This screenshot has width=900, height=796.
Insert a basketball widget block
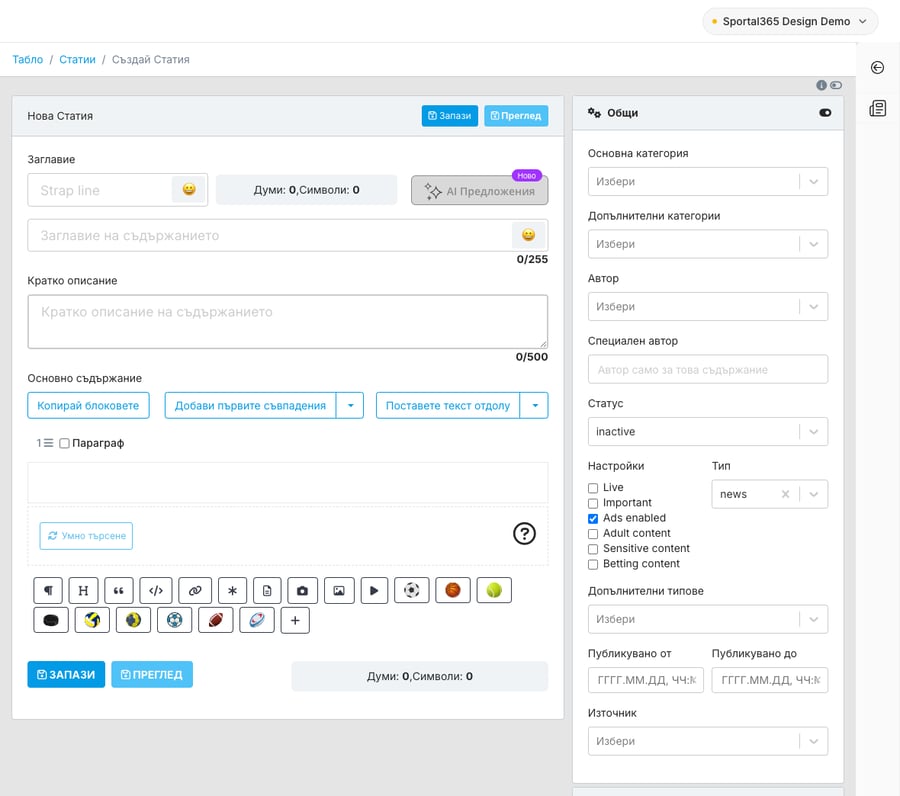click(453, 590)
